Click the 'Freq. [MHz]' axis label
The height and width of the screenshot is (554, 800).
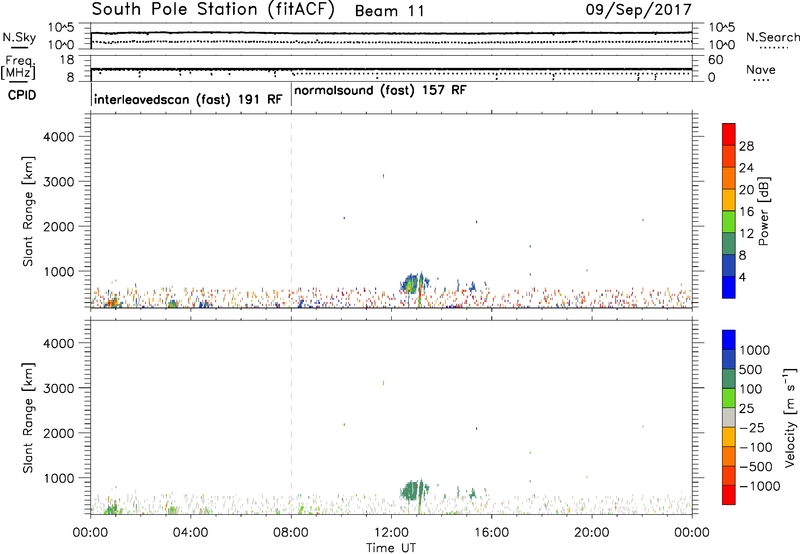18,67
